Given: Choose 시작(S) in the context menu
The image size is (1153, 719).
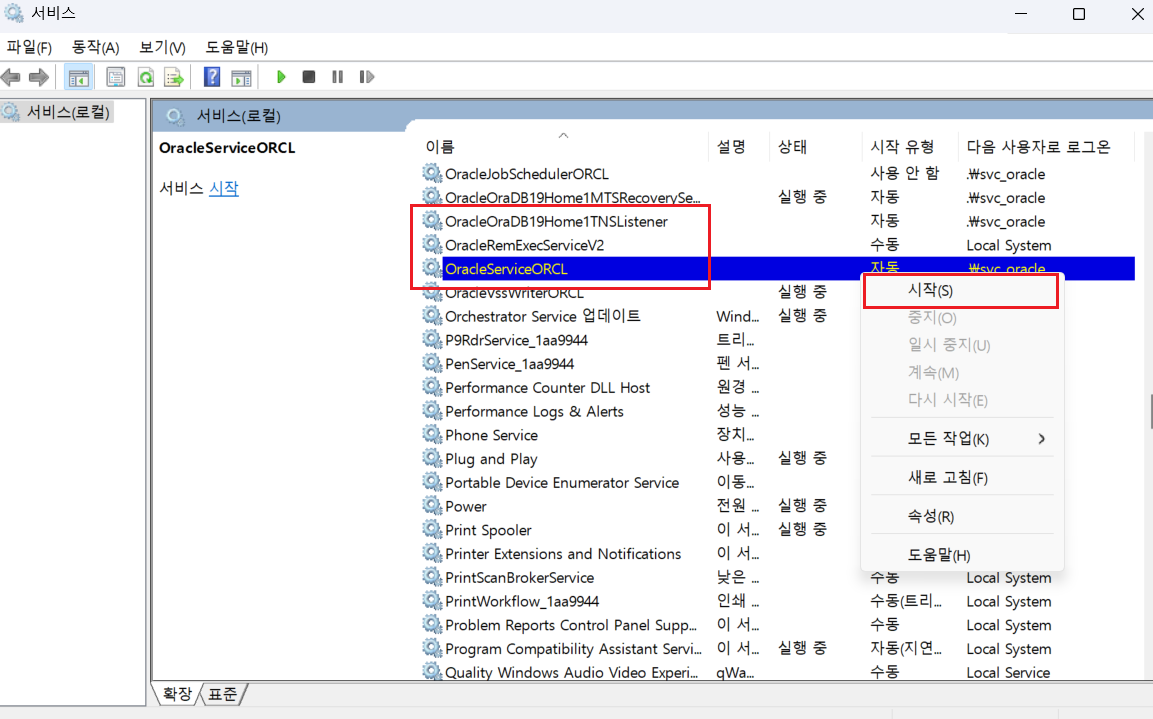Looking at the screenshot, I should 961,290.
